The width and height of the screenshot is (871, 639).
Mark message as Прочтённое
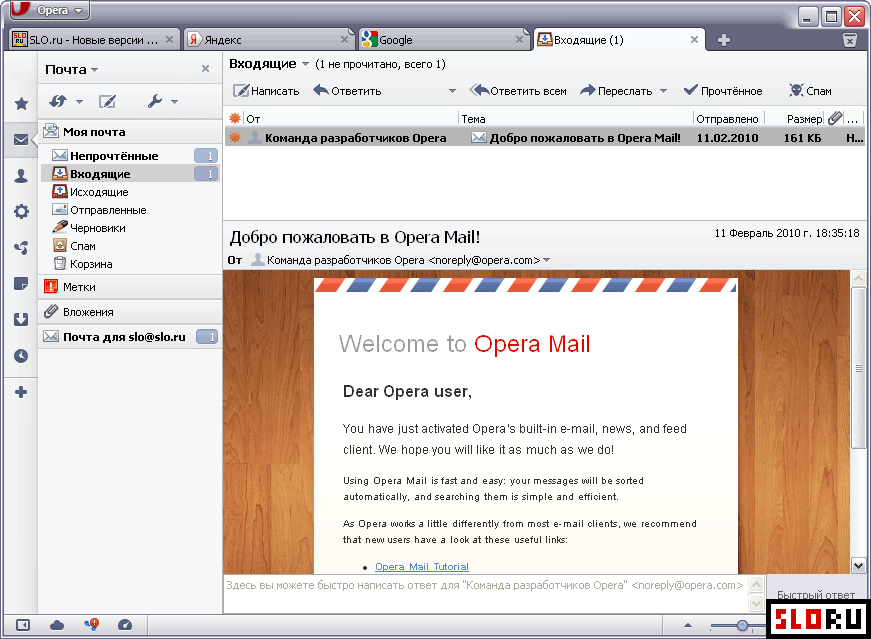723,91
